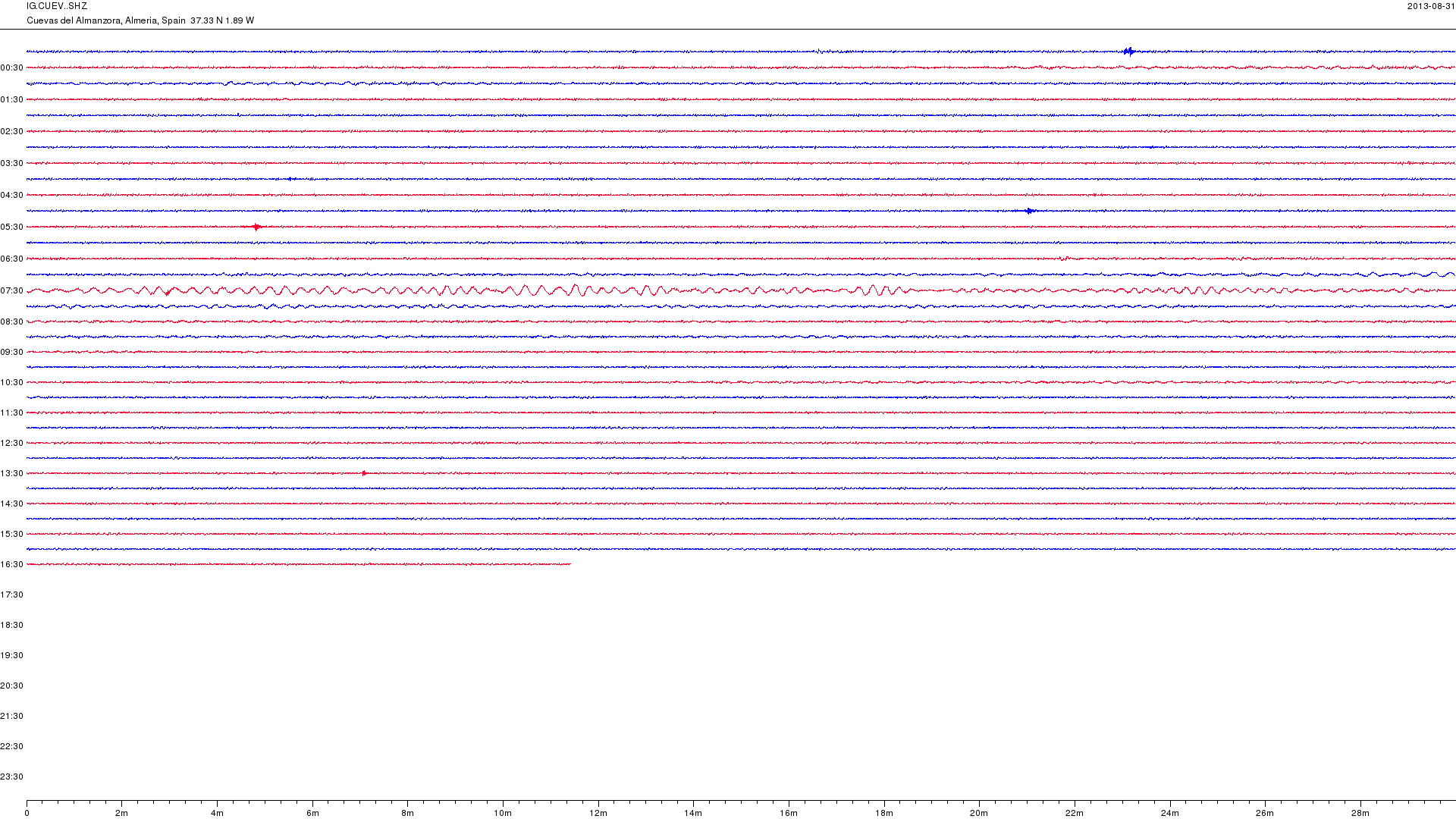Click the 2m axis tick label
Image resolution: width=1456 pixels, height=819 pixels.
pyautogui.click(x=122, y=814)
